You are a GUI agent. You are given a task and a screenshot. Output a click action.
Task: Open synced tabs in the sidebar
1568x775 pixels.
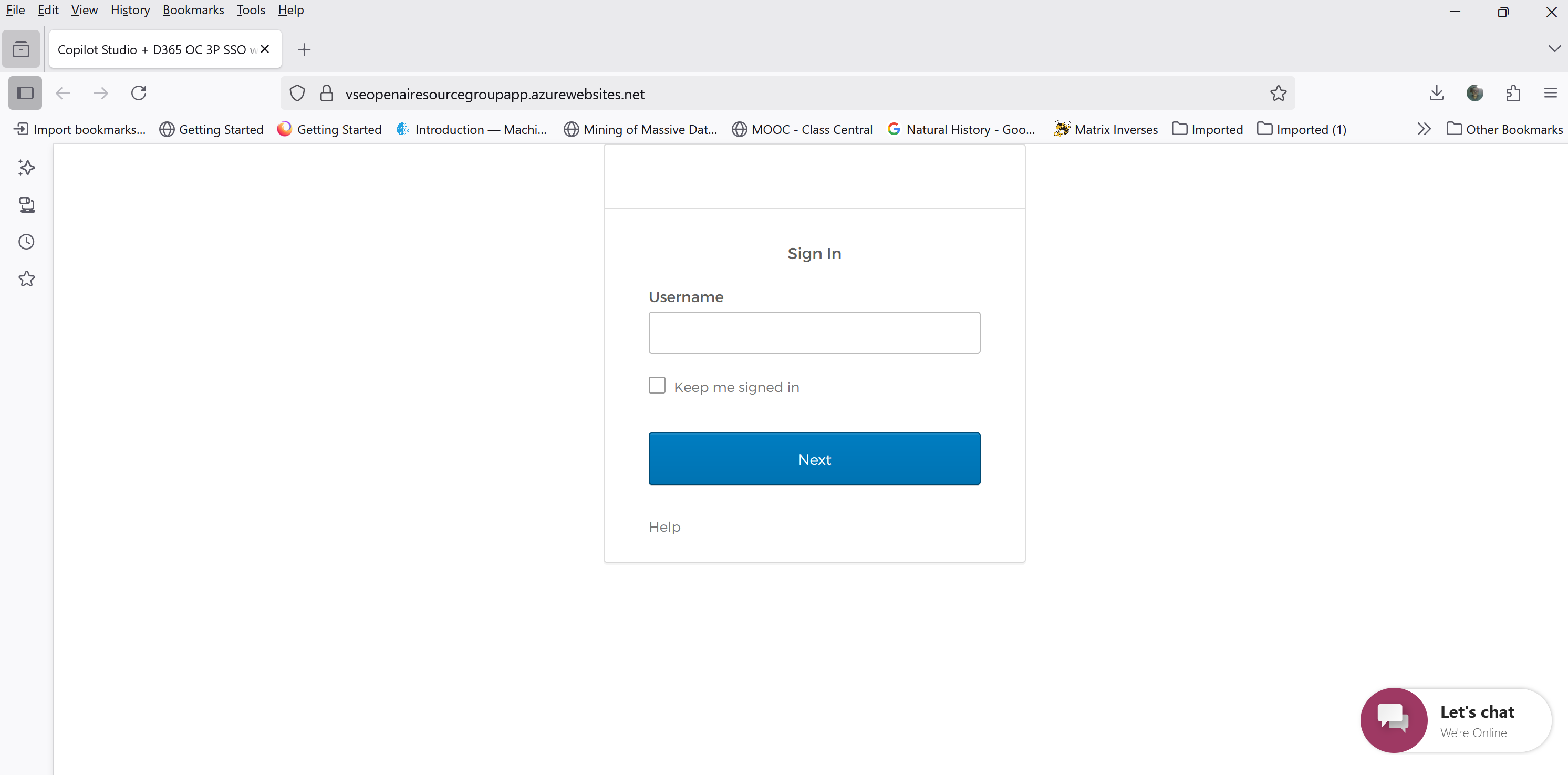(x=27, y=205)
